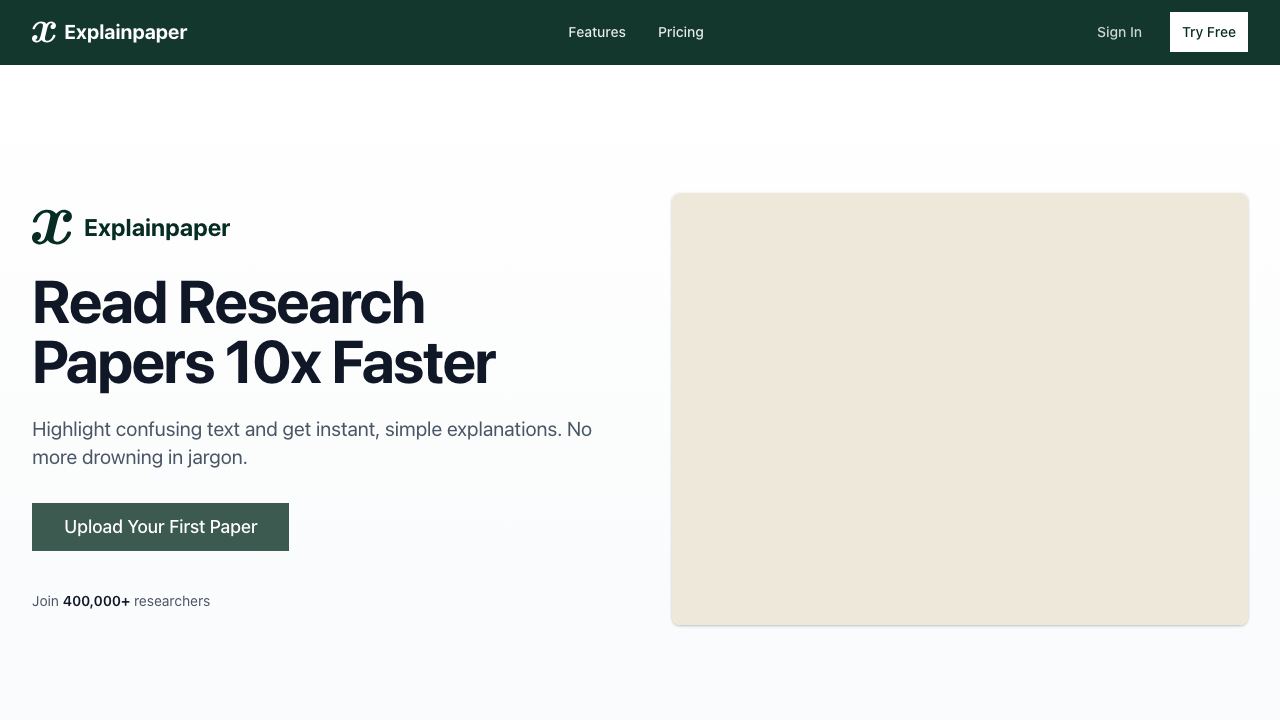
Task: Click the beige preview panel
Action: 960,409
